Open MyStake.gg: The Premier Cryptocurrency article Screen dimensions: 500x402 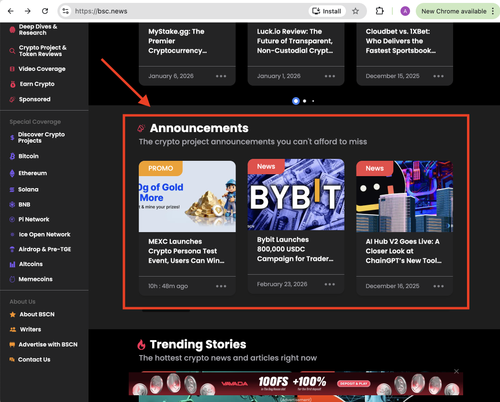click(177, 41)
